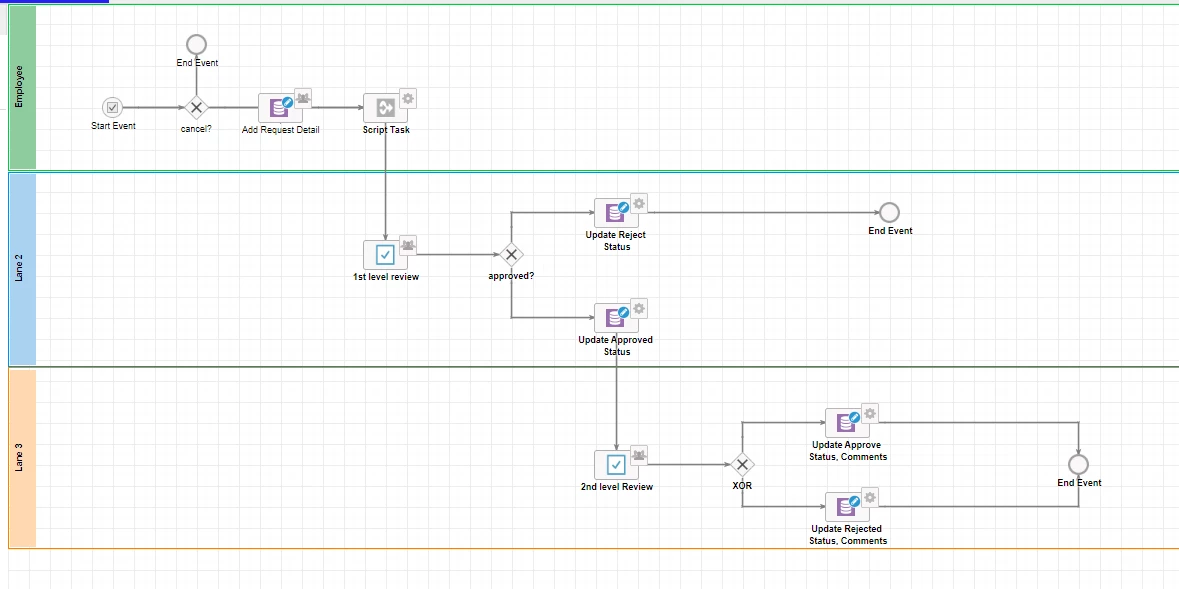Select the End Event in the Employee lane
The image size is (1179, 589).
point(196,44)
